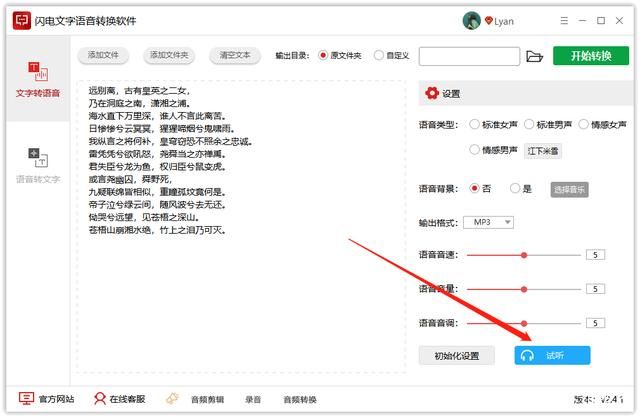This screenshot has height=418, width=640.
Task: Set voice background to 是
Action: 515,188
